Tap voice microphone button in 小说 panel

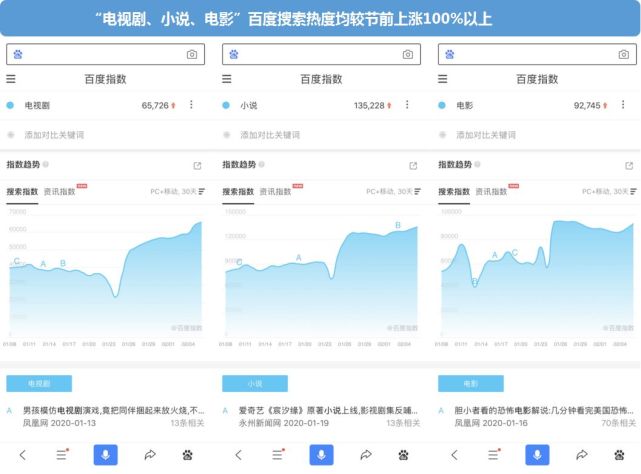coord(321,455)
